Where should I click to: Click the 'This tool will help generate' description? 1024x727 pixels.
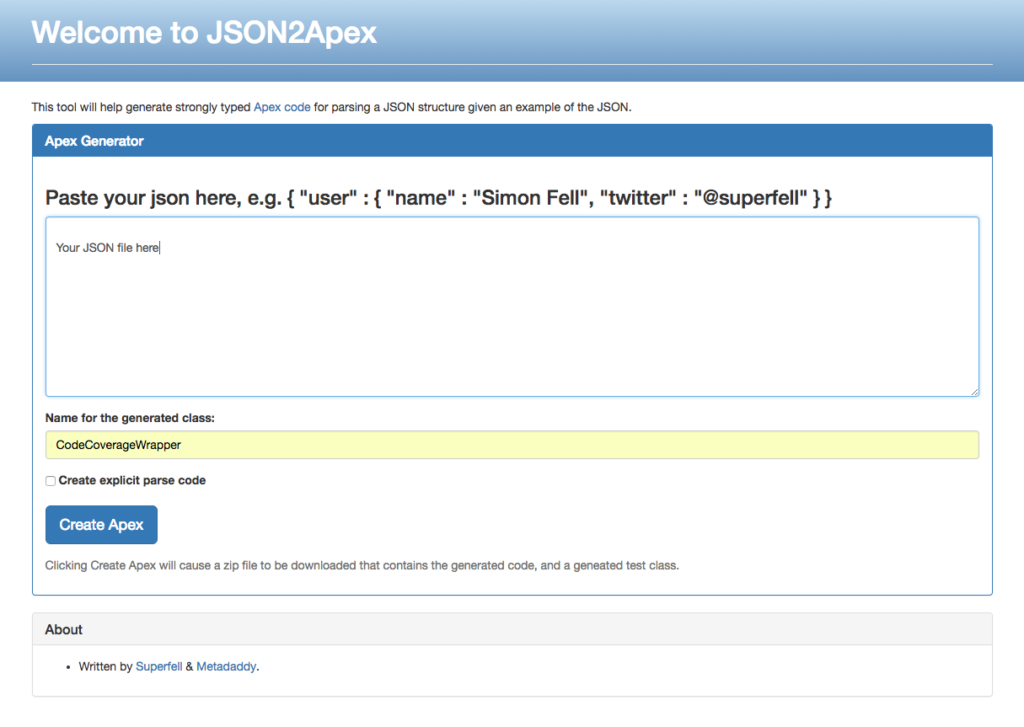point(331,107)
